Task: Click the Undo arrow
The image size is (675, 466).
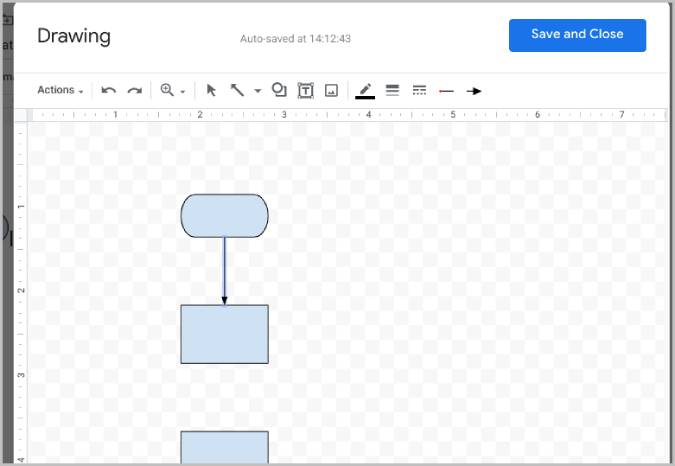Action: coord(109,90)
